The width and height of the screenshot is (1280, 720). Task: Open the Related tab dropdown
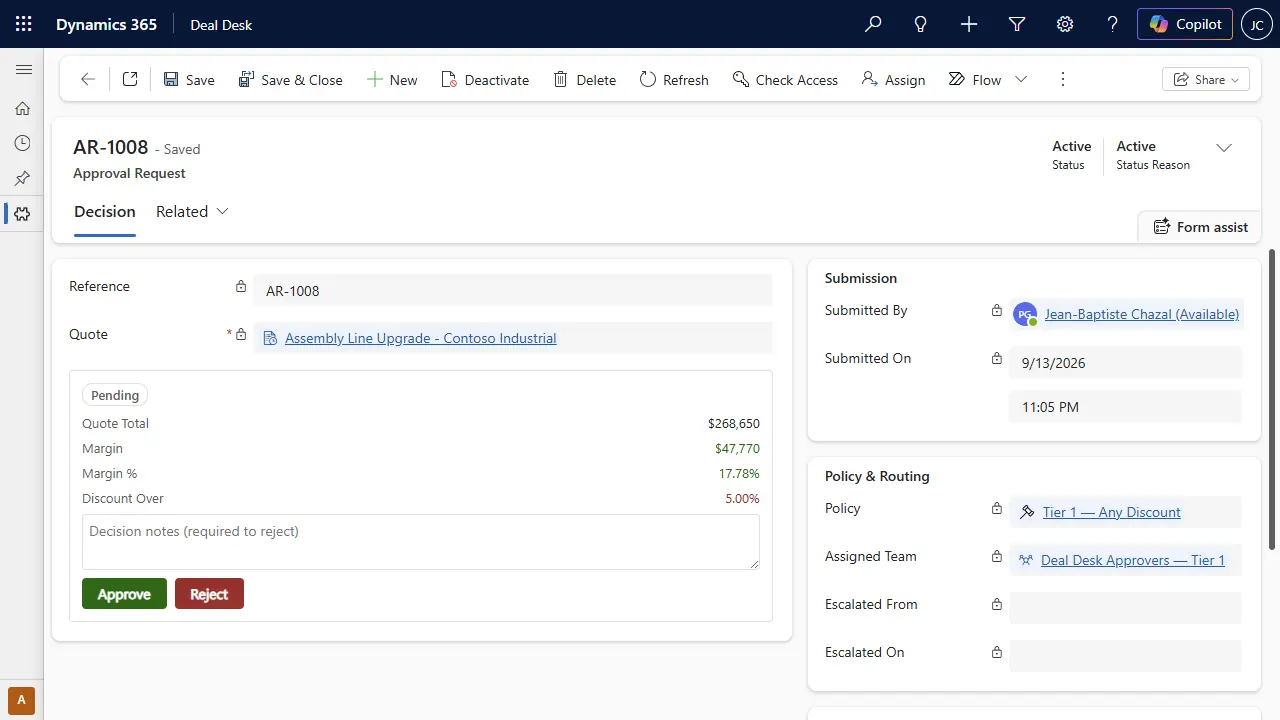point(192,212)
